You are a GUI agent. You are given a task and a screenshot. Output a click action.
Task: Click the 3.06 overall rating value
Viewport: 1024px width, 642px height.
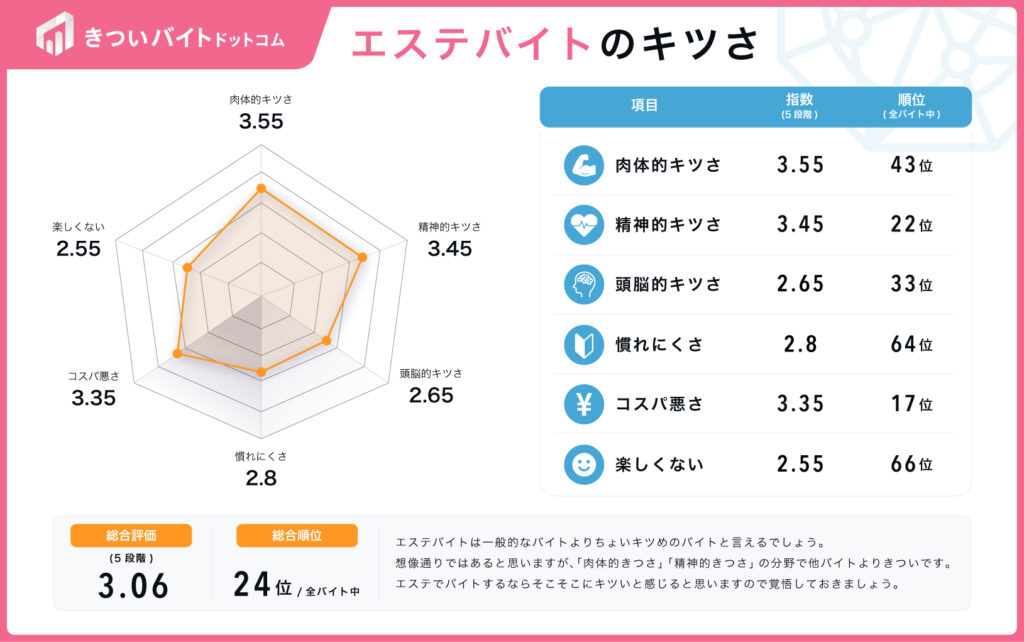tap(133, 586)
